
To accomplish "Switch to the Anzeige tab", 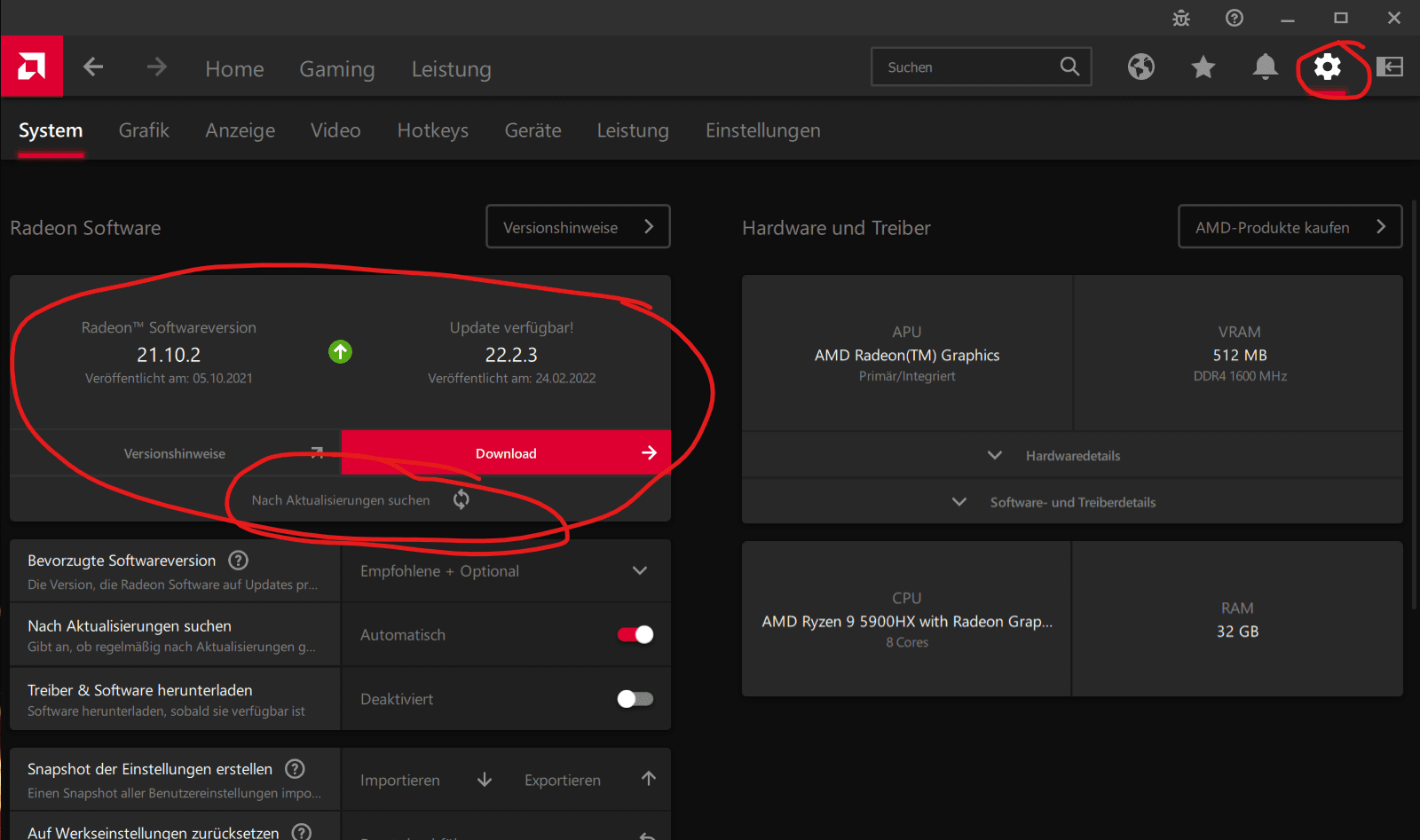I will point(240,130).
